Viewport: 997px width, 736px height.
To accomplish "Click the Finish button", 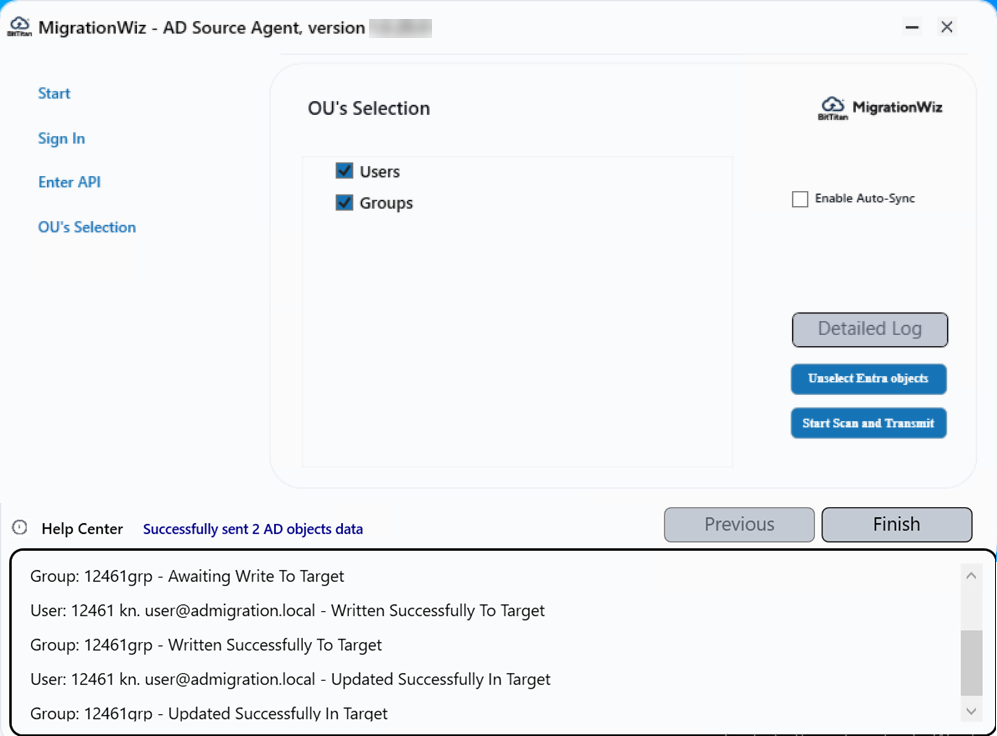I will click(x=896, y=524).
